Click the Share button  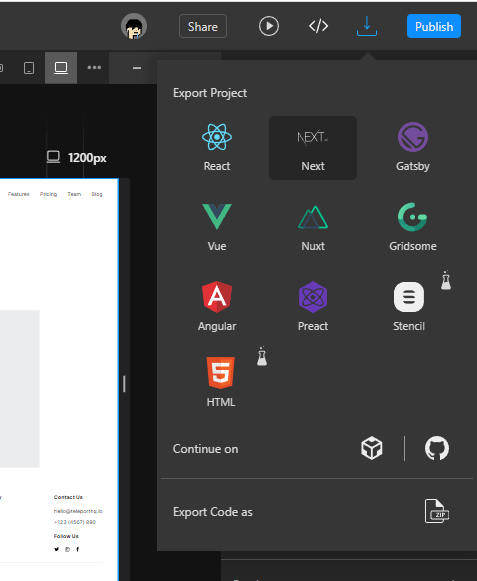point(203,26)
